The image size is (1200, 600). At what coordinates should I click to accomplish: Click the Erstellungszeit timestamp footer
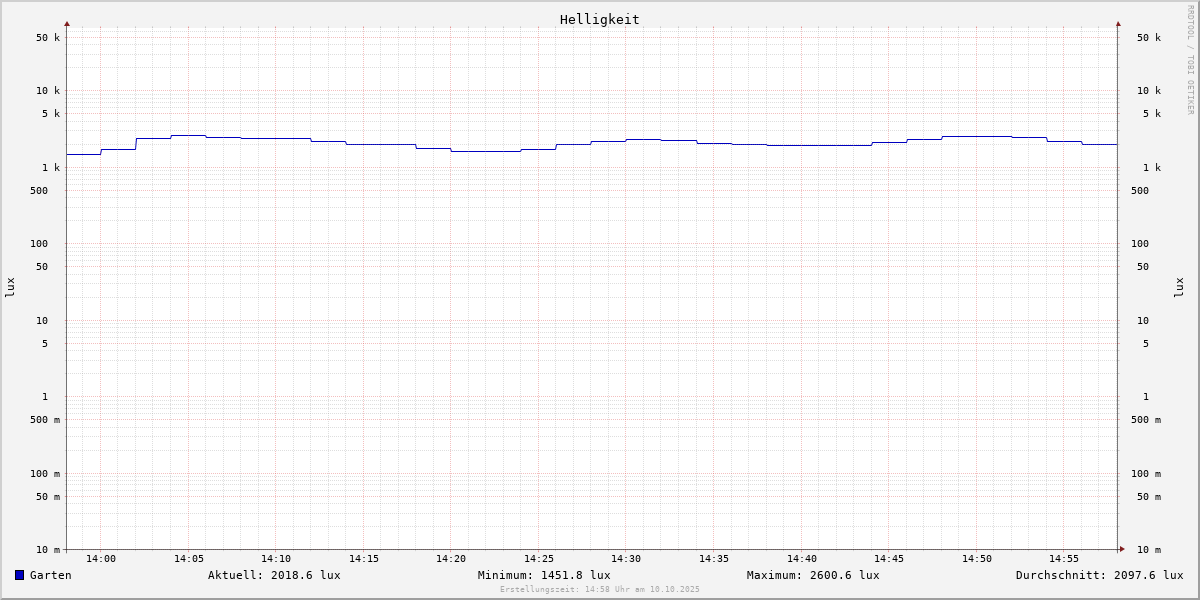600,590
